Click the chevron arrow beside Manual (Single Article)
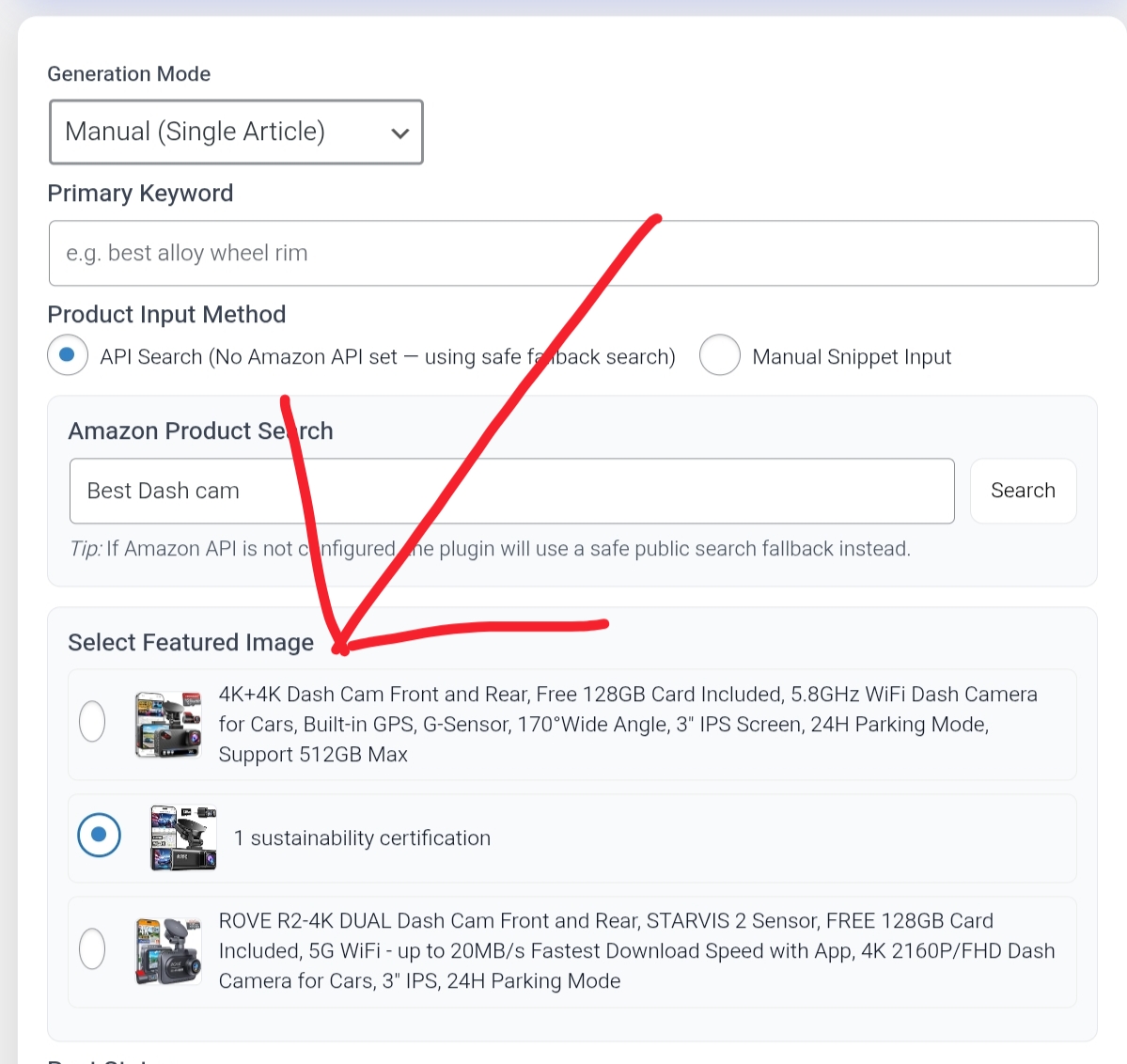Image resolution: width=1127 pixels, height=1064 pixels. tap(399, 133)
